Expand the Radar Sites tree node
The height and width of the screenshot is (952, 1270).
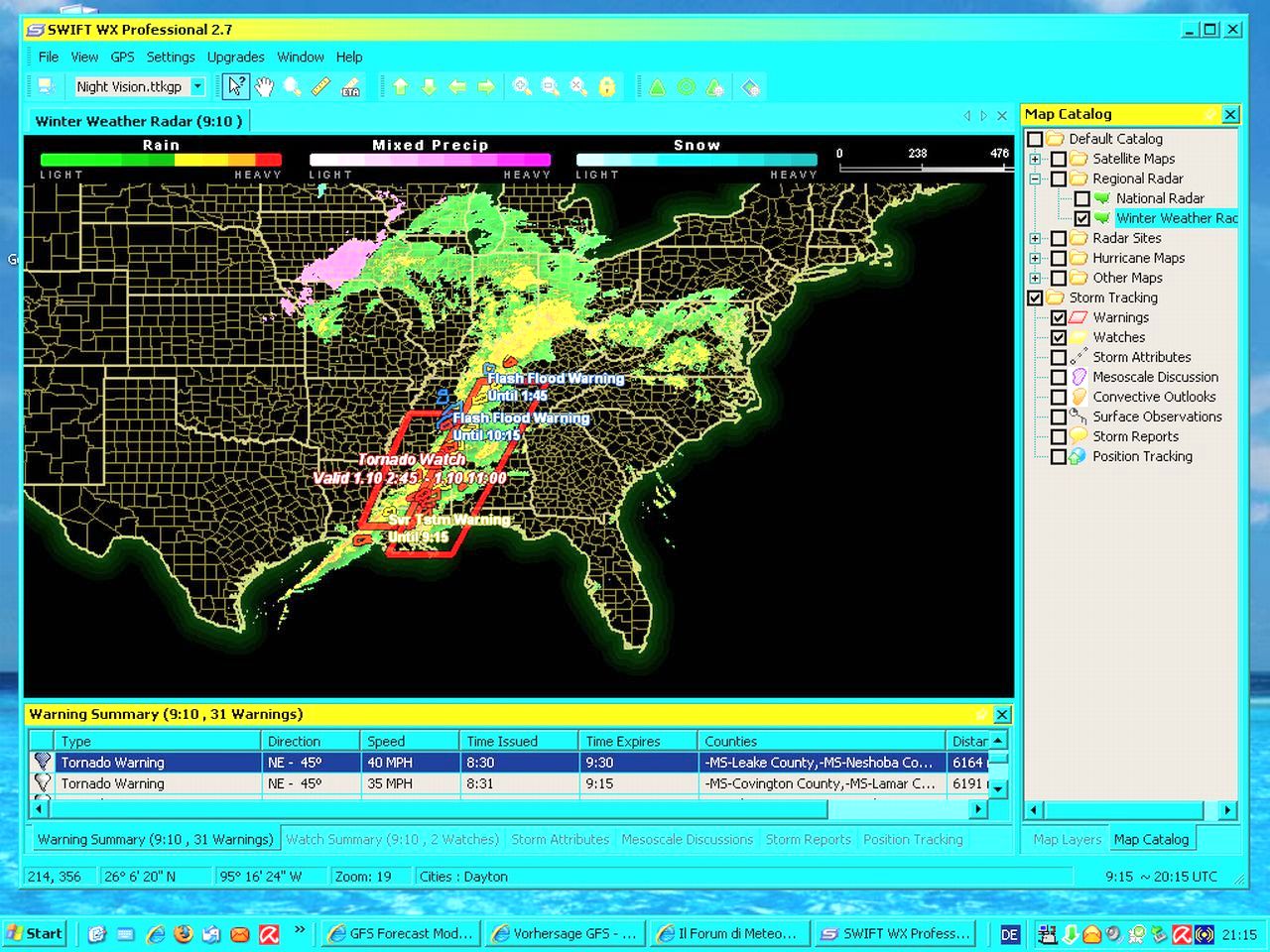click(1035, 238)
